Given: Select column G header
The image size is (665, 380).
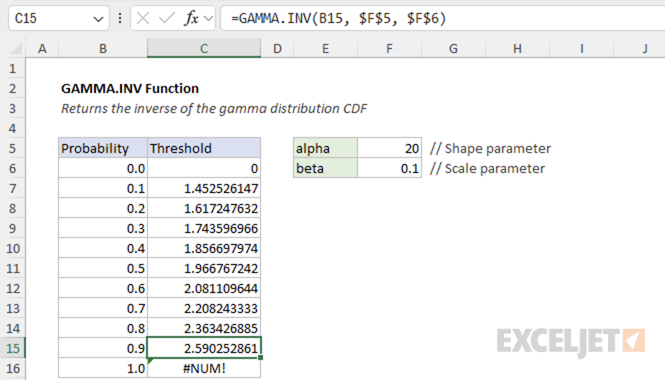Looking at the screenshot, I should 453,48.
